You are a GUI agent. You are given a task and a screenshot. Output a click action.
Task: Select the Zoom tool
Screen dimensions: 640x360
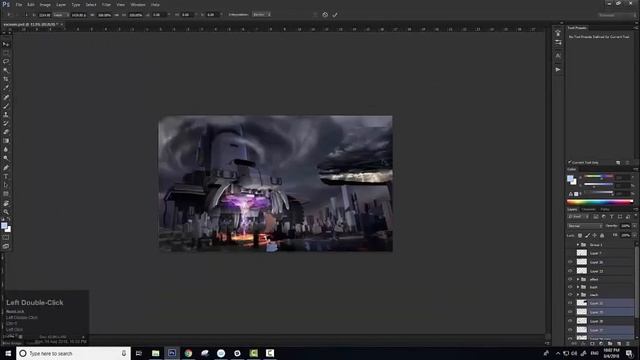6,212
